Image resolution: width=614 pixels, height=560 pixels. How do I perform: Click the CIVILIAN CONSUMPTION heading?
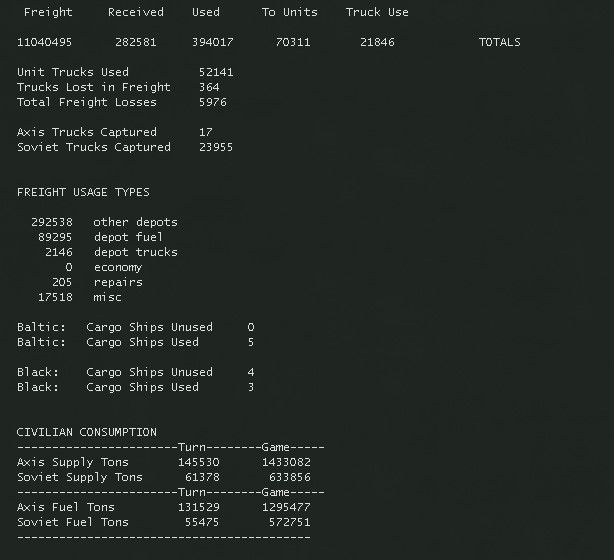87,432
